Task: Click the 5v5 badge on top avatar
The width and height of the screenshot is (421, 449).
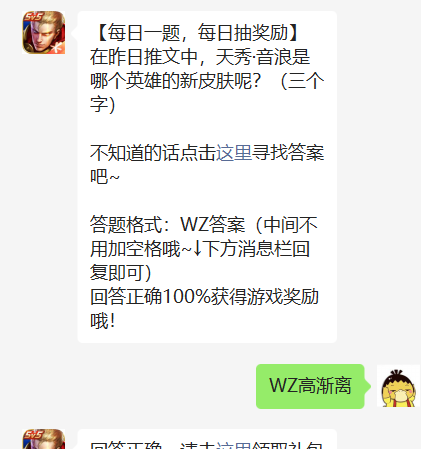Action: pos(33,16)
